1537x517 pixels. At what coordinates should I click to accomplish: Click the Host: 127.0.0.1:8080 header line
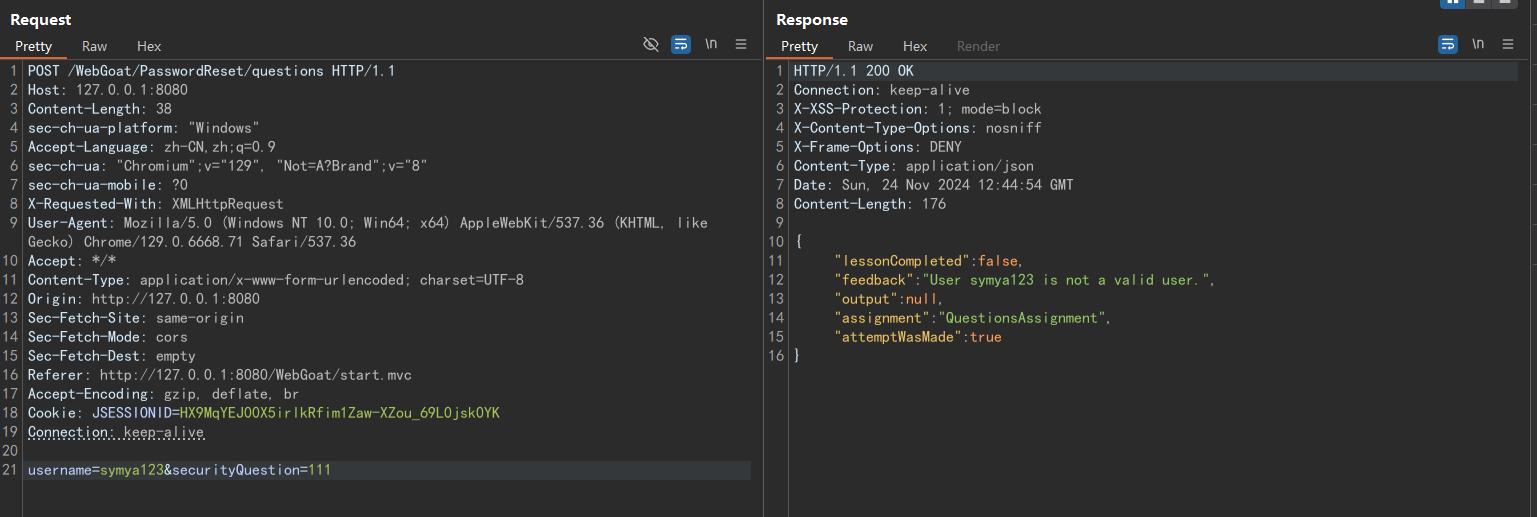point(107,90)
